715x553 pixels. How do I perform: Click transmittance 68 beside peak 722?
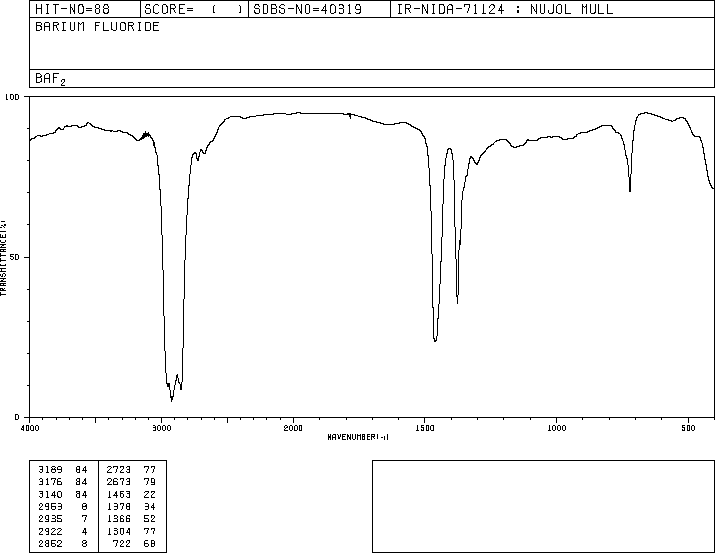point(150,544)
